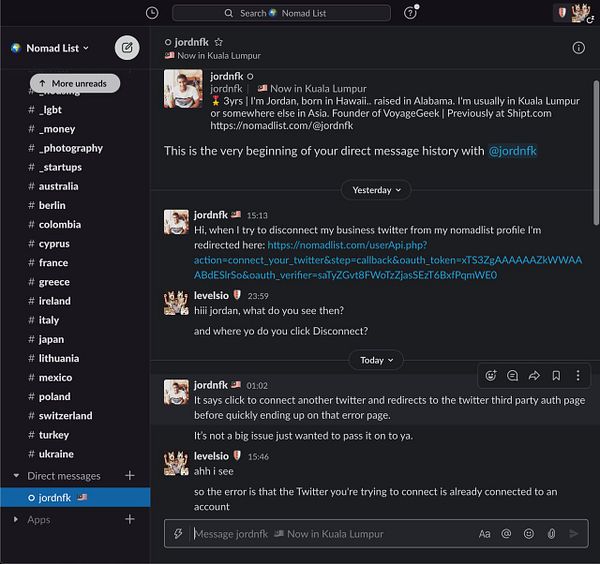Toggle the Aa formatting toolbar
Screen dimensions: 600x564
point(485,534)
